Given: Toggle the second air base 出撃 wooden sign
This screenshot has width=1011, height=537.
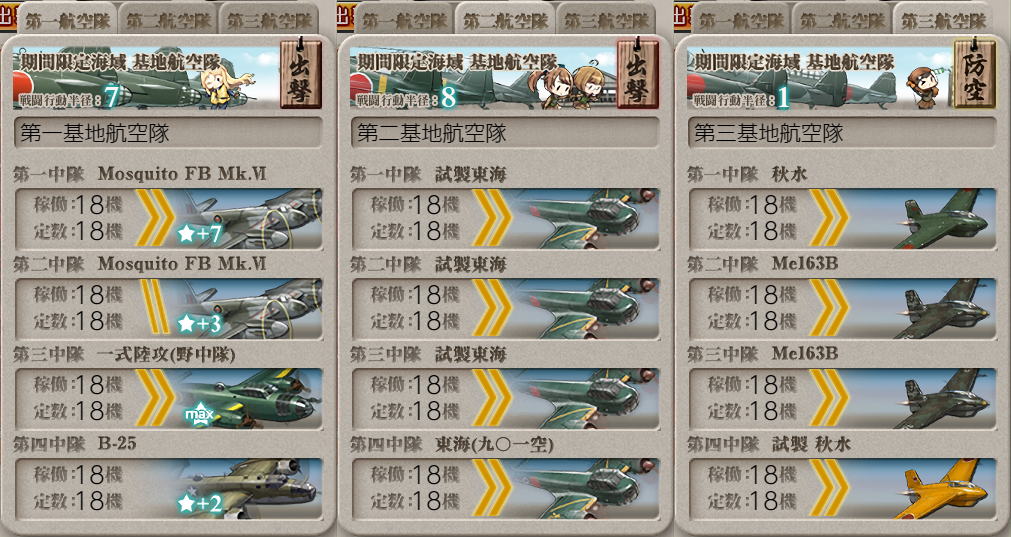Looking at the screenshot, I should pos(638,73).
